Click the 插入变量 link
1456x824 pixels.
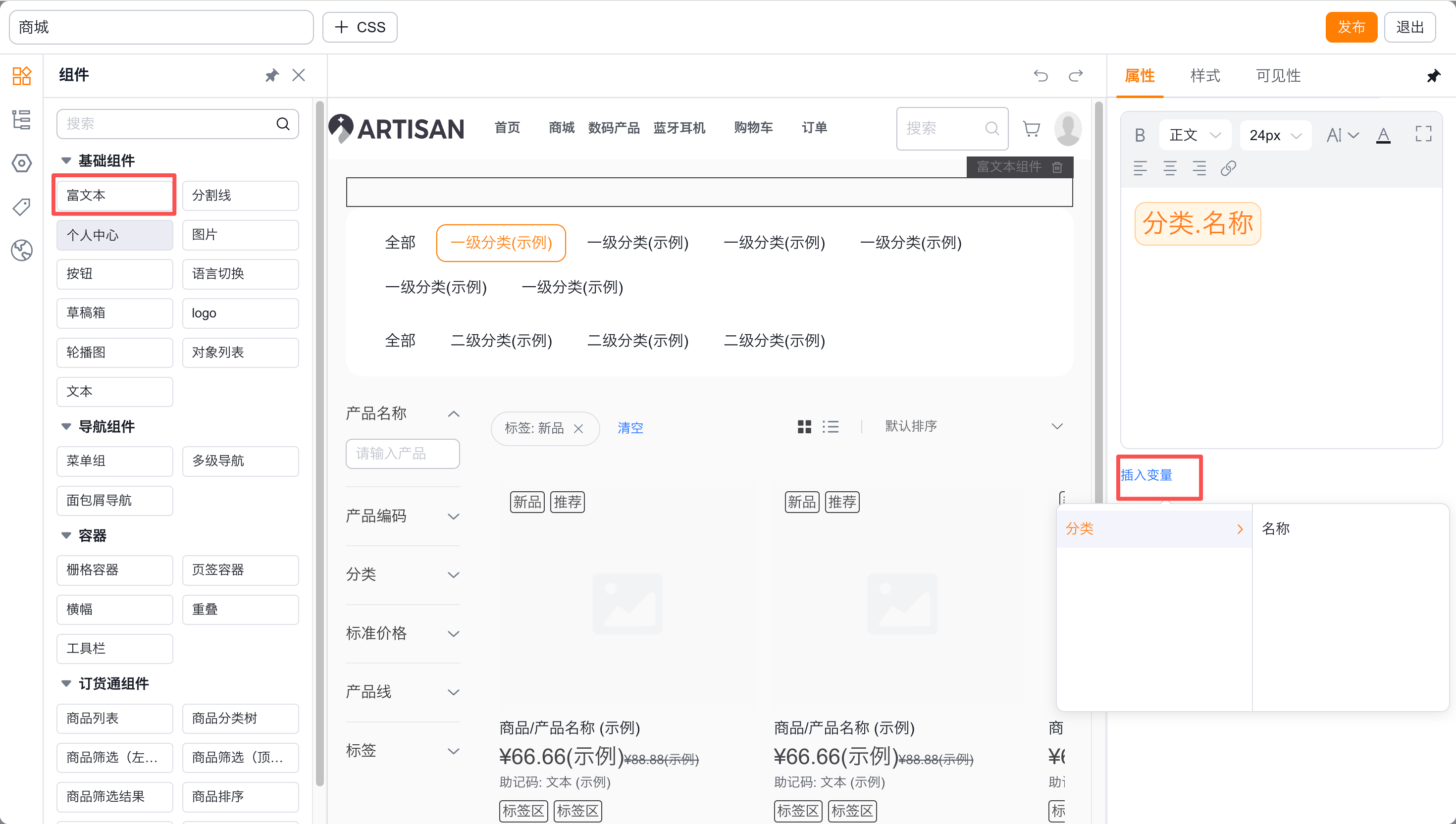(x=1146, y=475)
